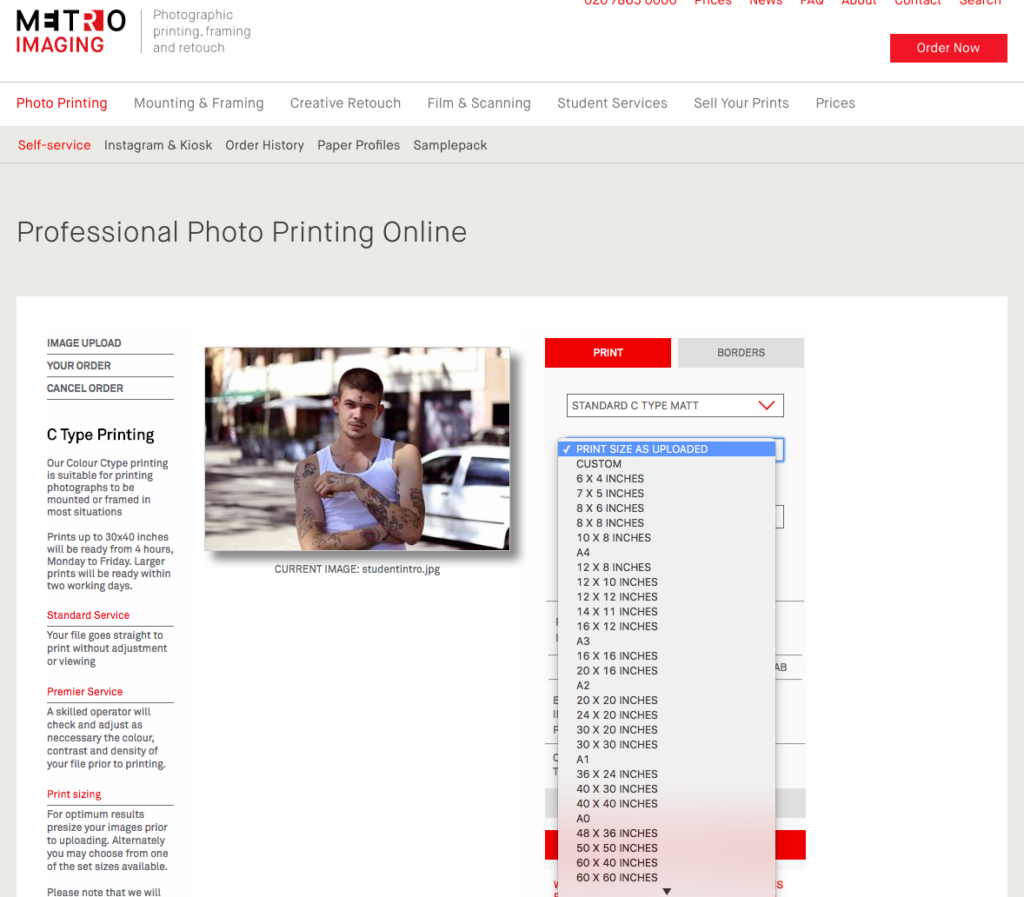This screenshot has height=897, width=1024.
Task: Switch to the Borders tab
Action: pyautogui.click(x=740, y=353)
